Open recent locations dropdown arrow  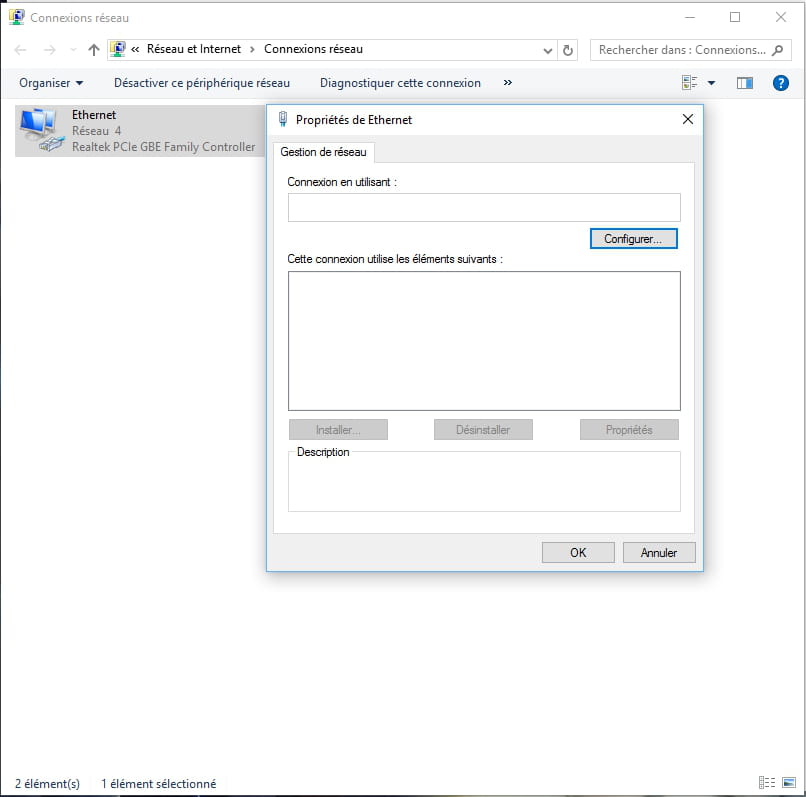(73, 50)
